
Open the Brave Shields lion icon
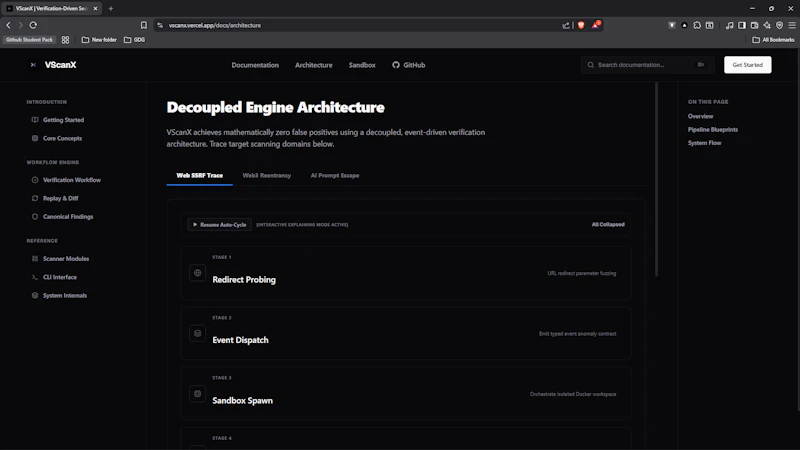[x=581, y=25]
